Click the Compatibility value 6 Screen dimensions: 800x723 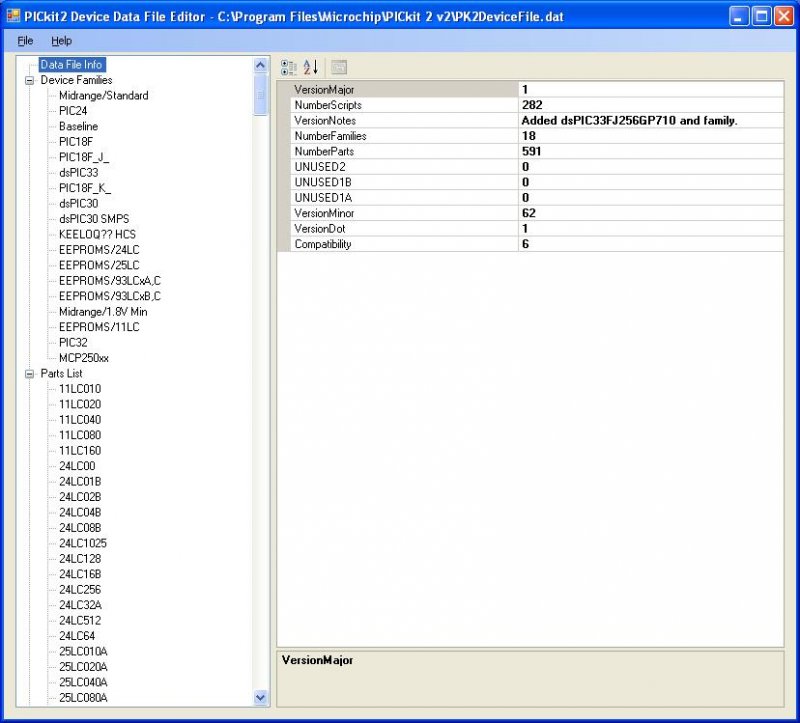(651, 244)
